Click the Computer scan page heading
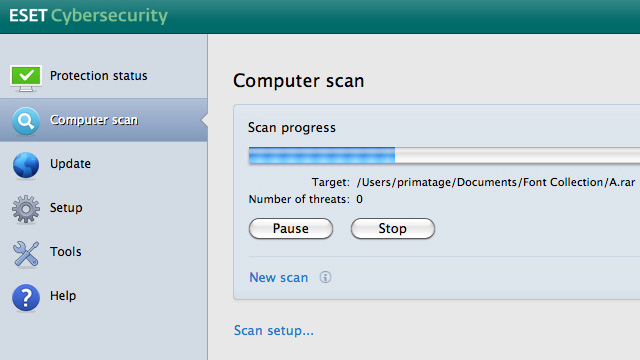The width and height of the screenshot is (640, 360). 299,81
